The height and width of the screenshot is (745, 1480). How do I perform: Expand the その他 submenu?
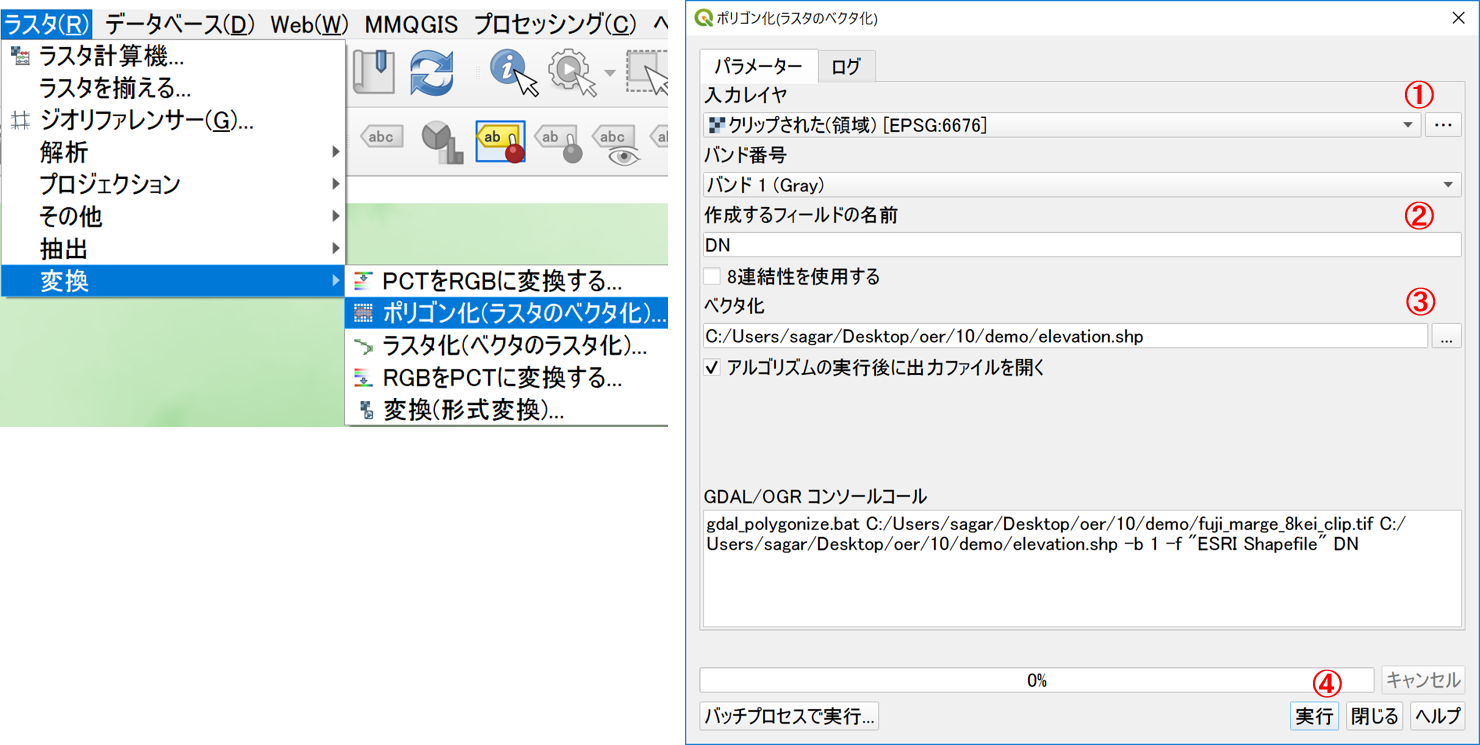[x=174, y=217]
